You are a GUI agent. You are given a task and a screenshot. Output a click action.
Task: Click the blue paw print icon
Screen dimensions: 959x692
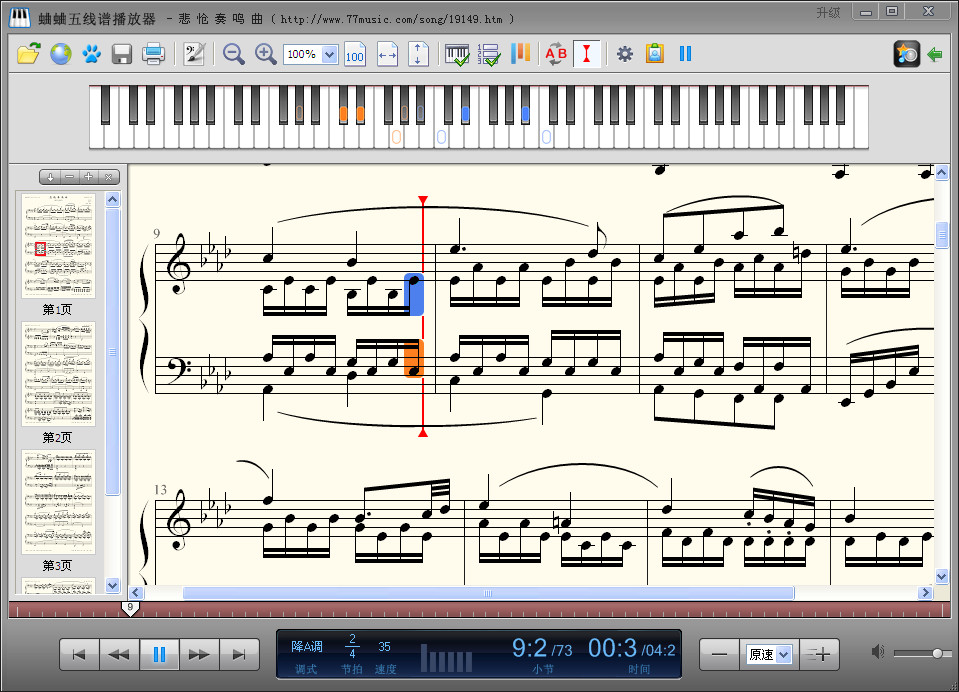91,54
